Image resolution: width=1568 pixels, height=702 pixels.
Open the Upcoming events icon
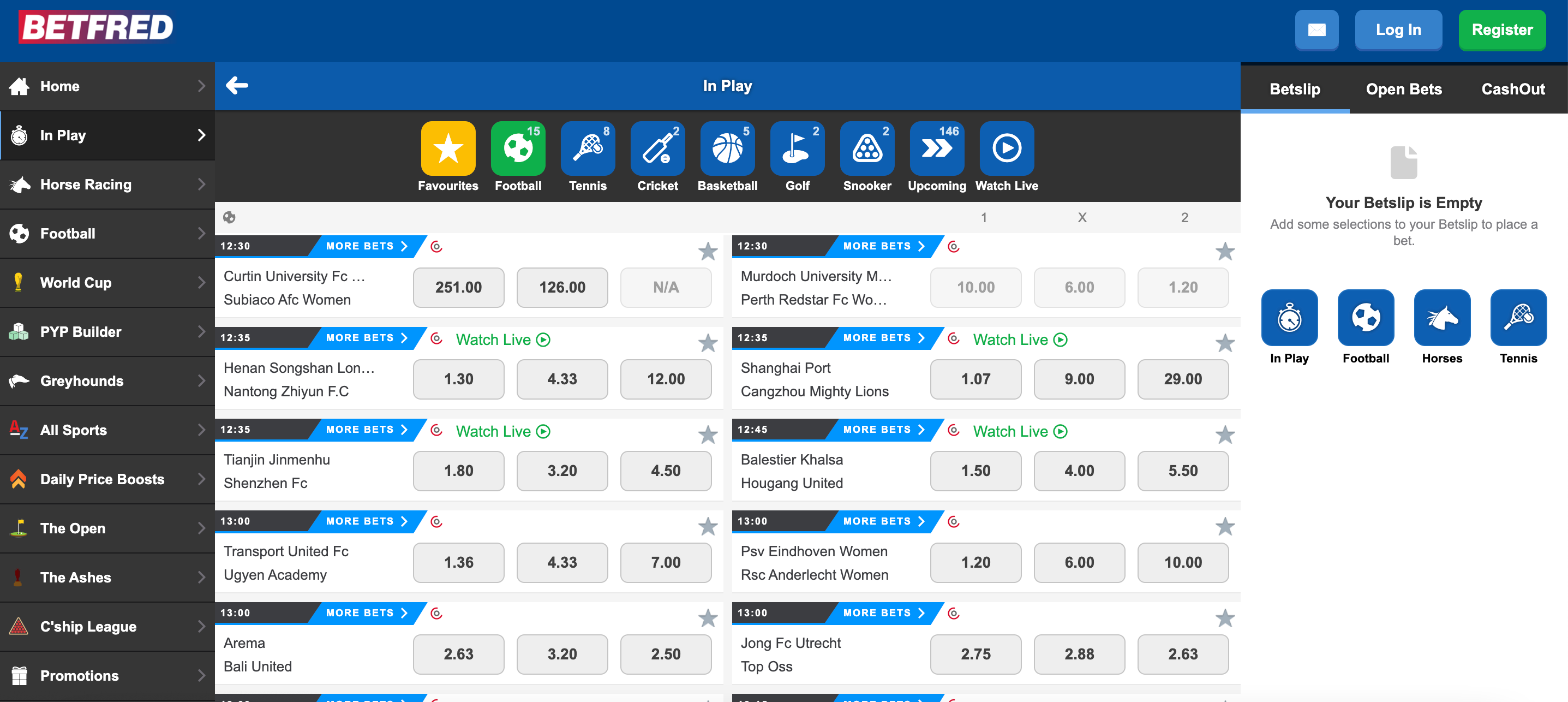tap(936, 148)
